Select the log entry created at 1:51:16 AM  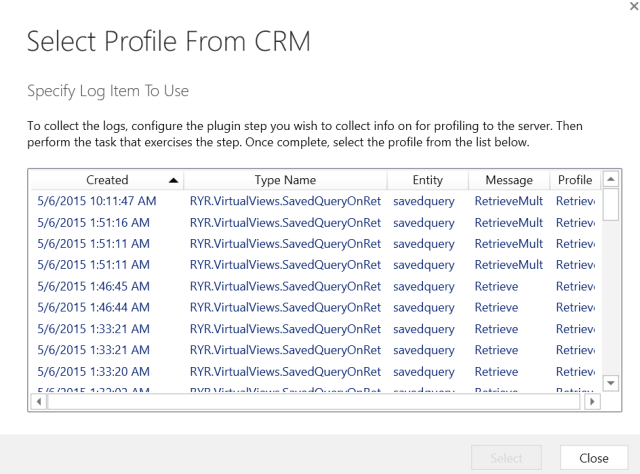93,222
